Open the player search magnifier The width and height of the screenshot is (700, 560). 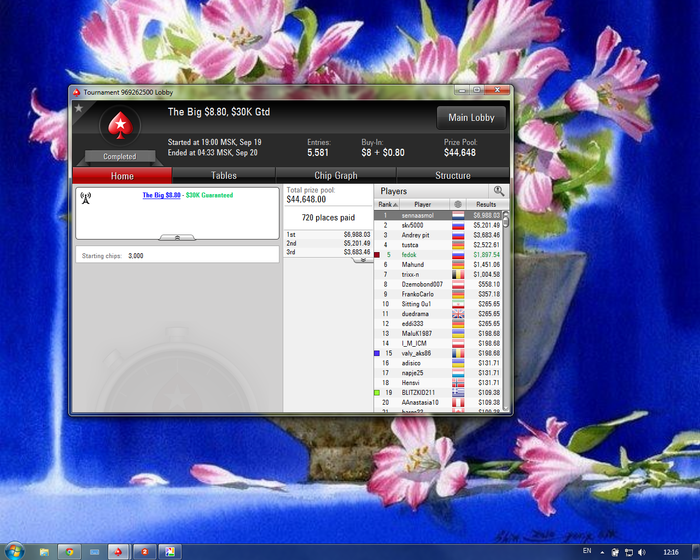[x=499, y=191]
